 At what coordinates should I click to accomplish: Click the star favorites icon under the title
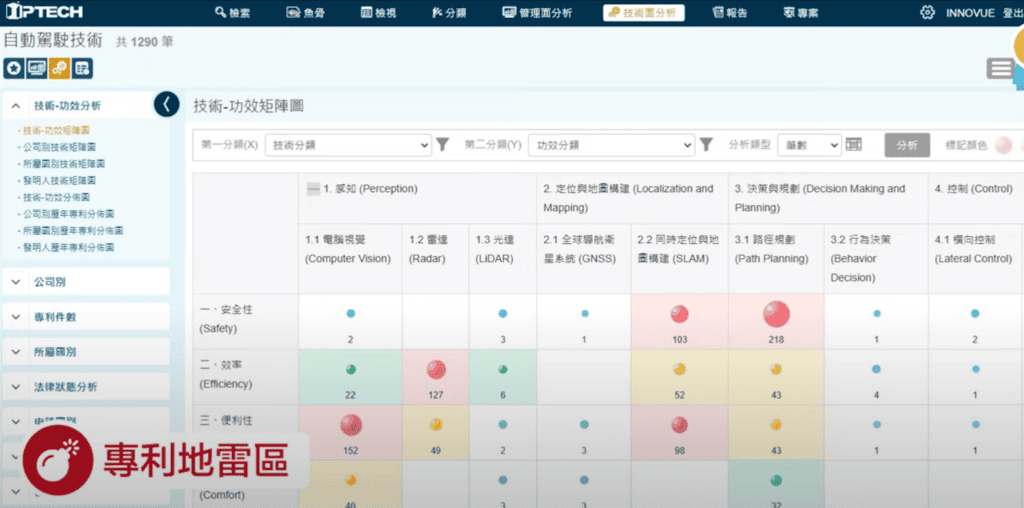(14, 68)
